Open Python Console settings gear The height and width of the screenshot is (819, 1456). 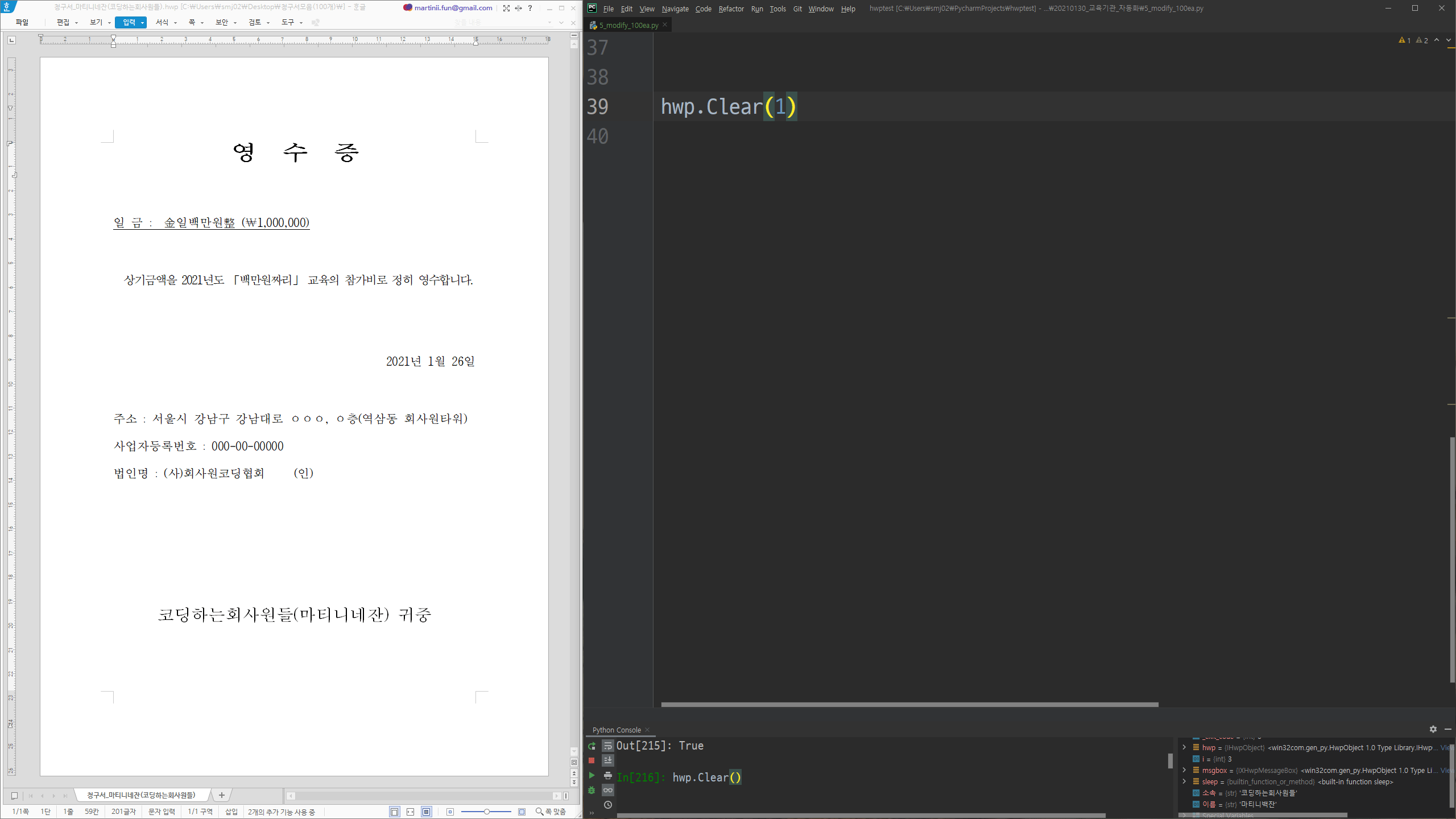[x=1433, y=729]
